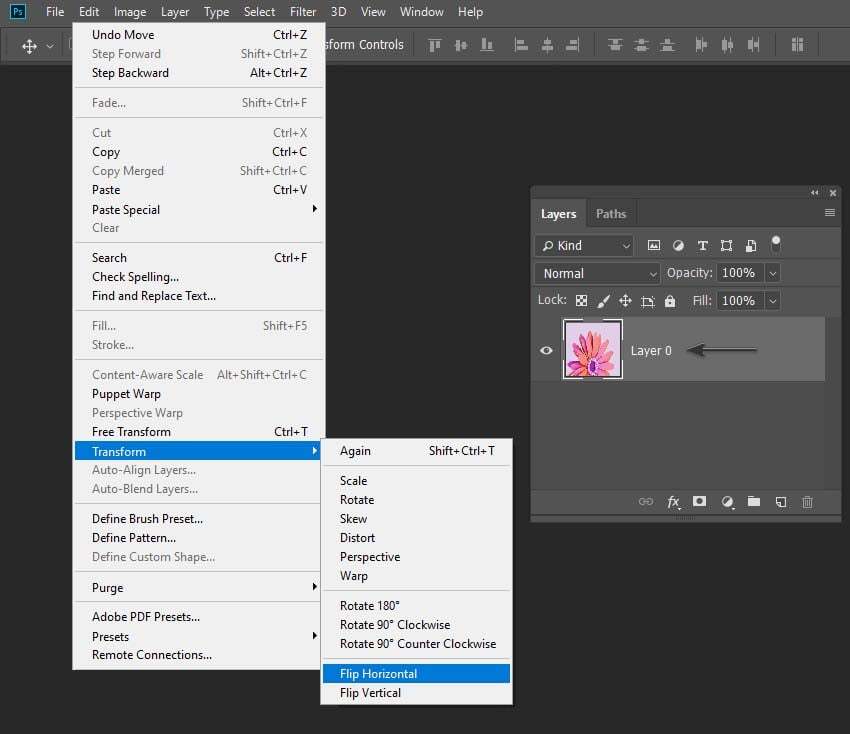850x734 pixels.
Task: Click Align top edges icon
Action: 435,45
